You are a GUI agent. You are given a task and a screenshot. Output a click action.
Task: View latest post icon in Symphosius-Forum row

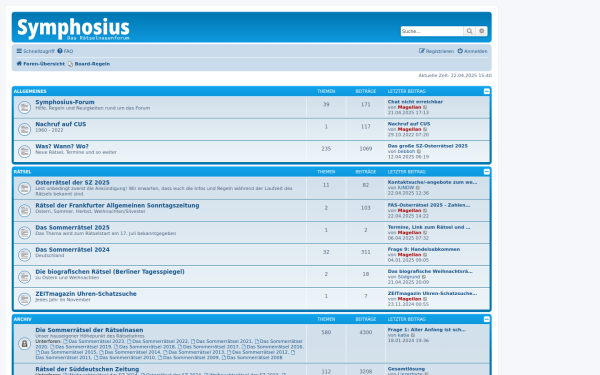click(x=425, y=108)
